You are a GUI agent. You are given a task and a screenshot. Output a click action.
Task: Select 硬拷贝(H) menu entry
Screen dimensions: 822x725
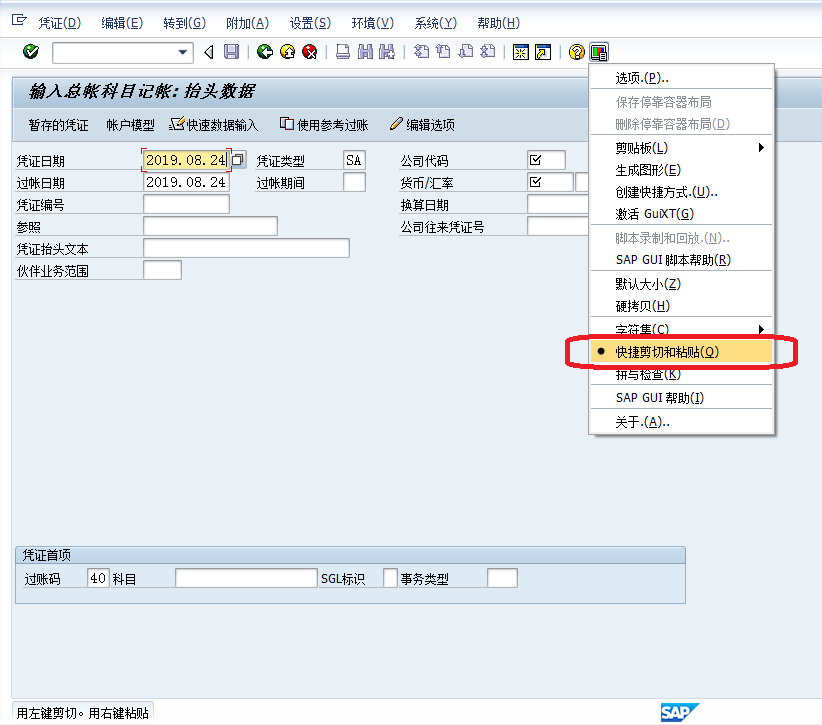(x=681, y=306)
